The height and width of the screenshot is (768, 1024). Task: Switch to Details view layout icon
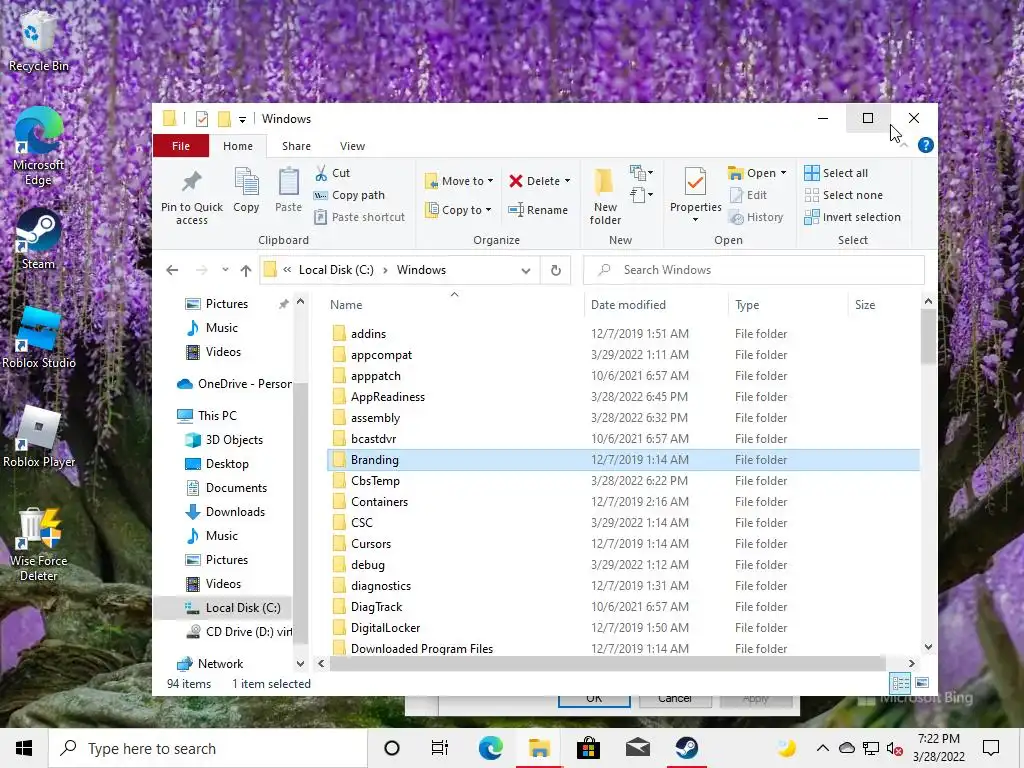[900, 683]
